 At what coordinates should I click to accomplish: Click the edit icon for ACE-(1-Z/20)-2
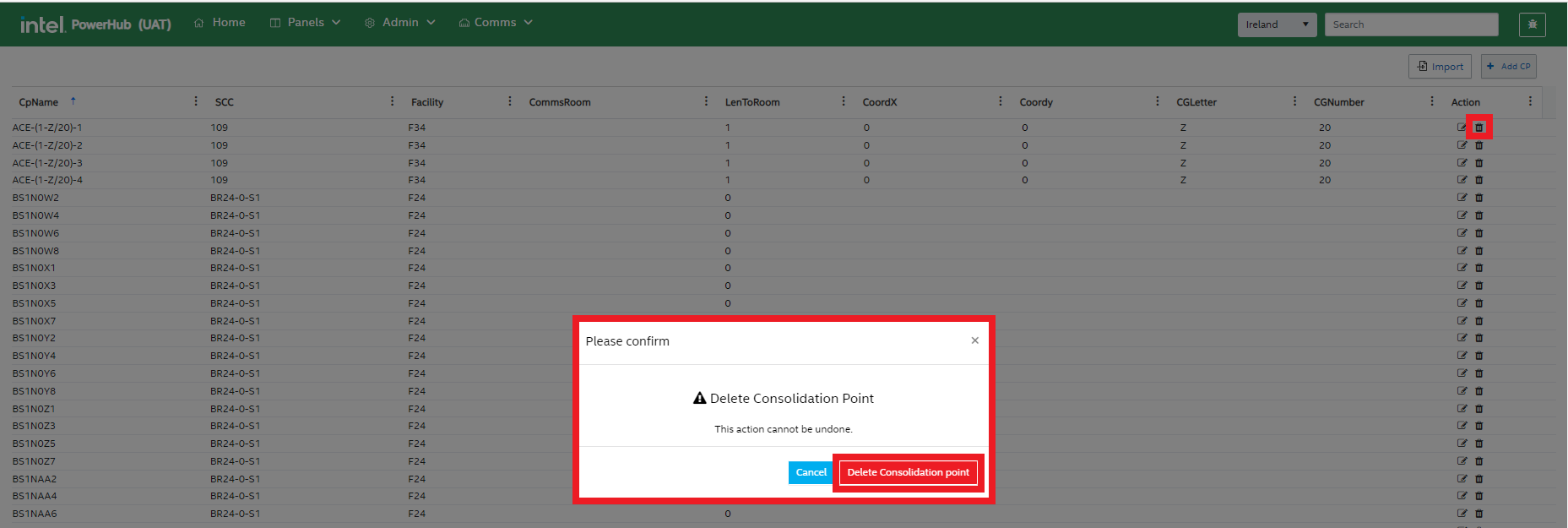pos(1462,145)
